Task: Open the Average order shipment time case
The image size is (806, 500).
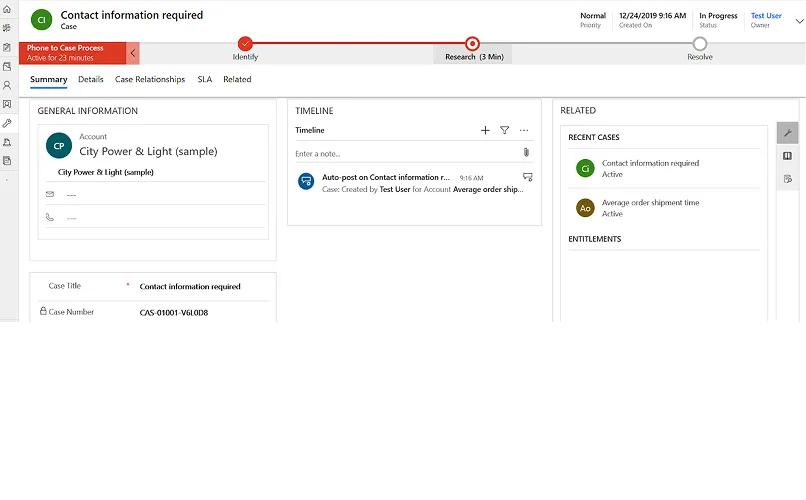Action: tap(650, 203)
